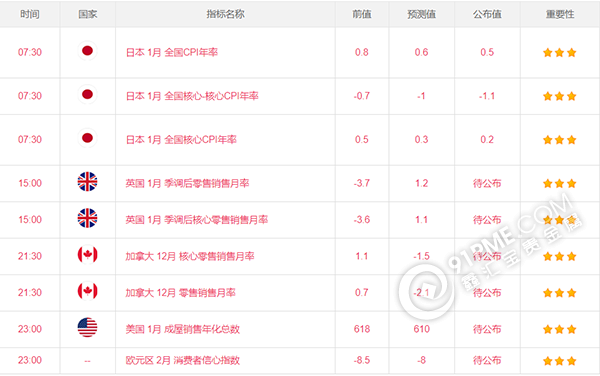Click 待公布 value in the US row
600x376 pixels.
click(487, 329)
